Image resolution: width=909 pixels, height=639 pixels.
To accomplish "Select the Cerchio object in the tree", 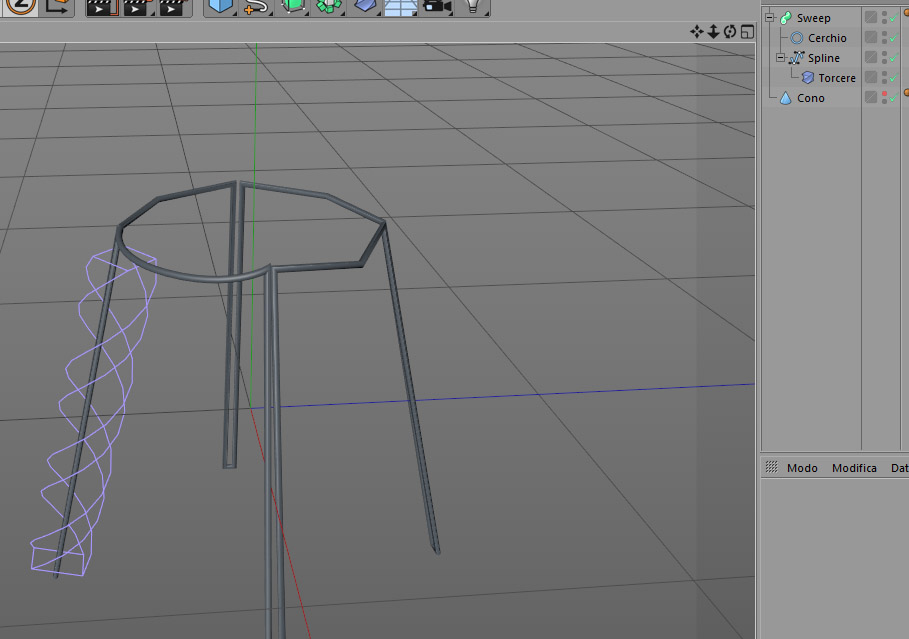I will (827, 38).
